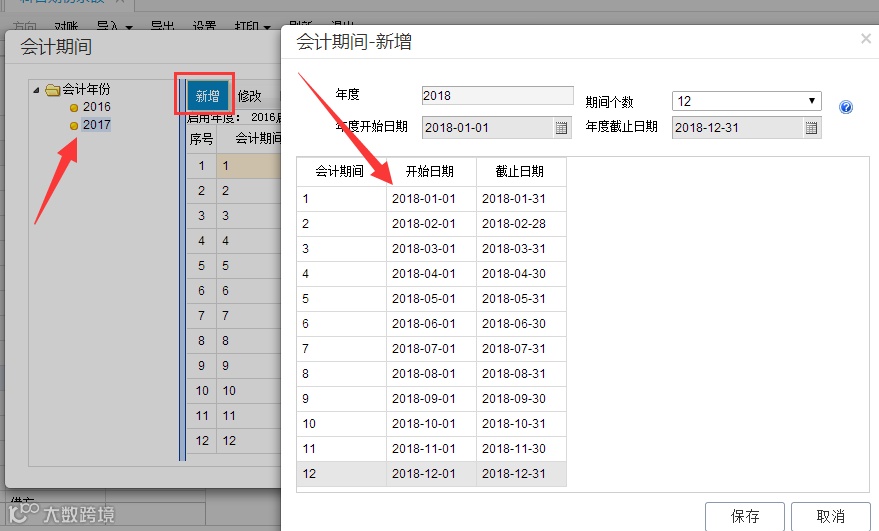Select start date cell 2018-08-01

tap(431, 373)
